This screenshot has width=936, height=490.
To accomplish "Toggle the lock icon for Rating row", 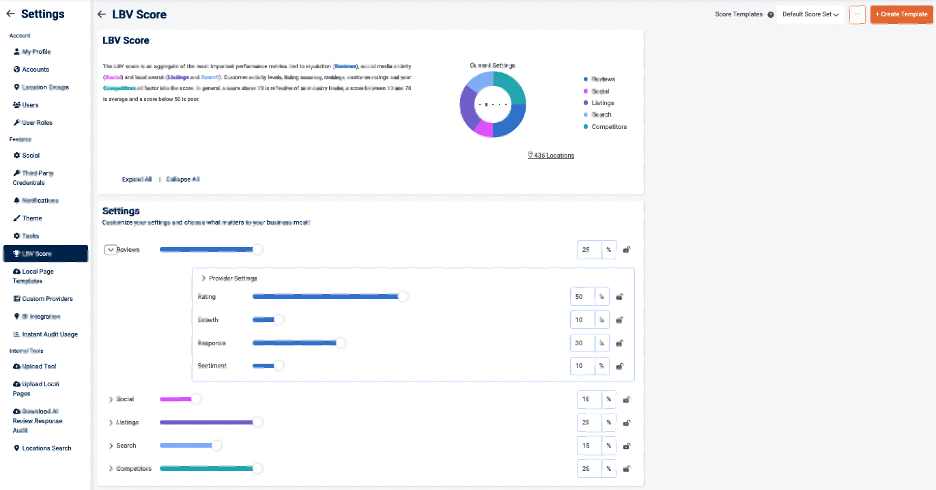I will coord(619,297).
